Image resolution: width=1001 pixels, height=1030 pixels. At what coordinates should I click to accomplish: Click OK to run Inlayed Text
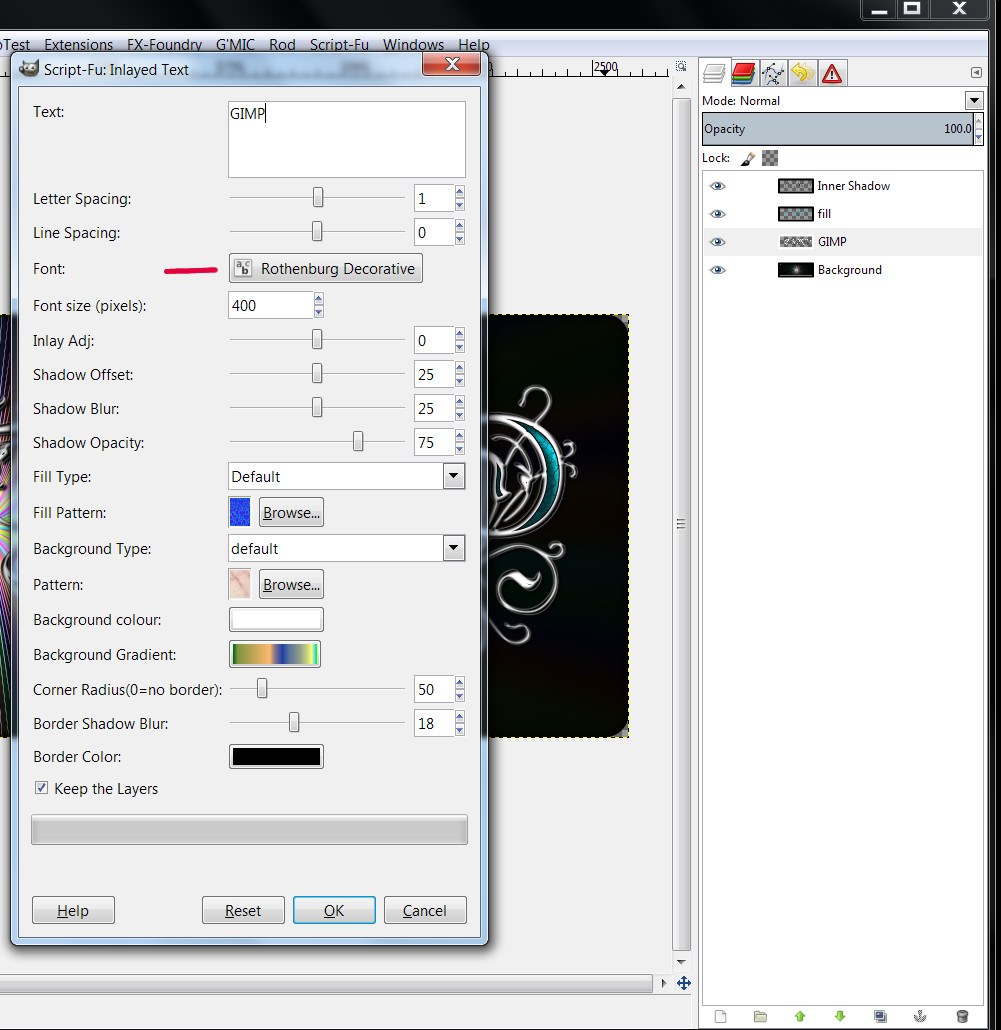tap(334, 910)
